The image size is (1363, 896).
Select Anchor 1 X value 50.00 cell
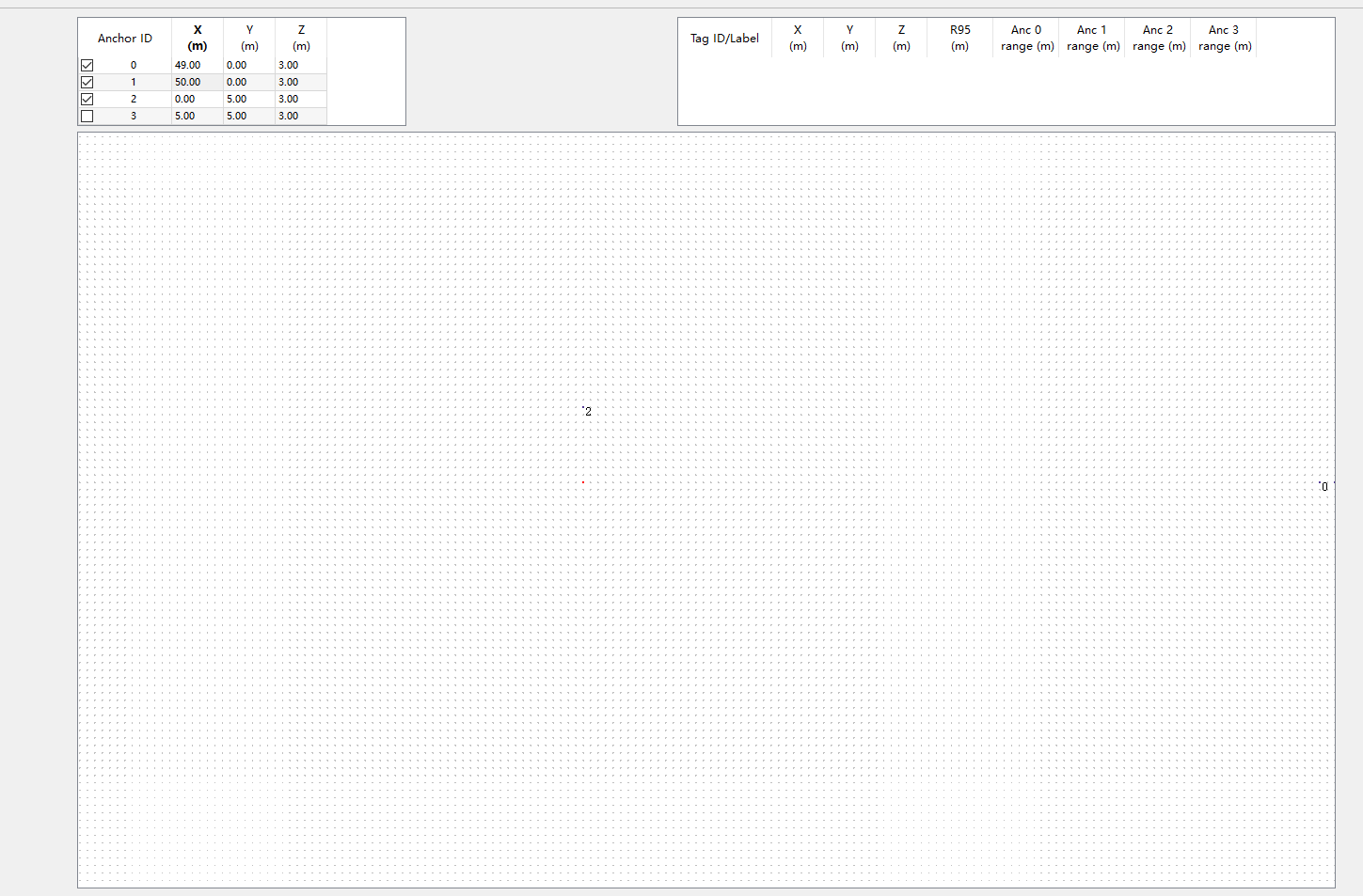point(197,83)
